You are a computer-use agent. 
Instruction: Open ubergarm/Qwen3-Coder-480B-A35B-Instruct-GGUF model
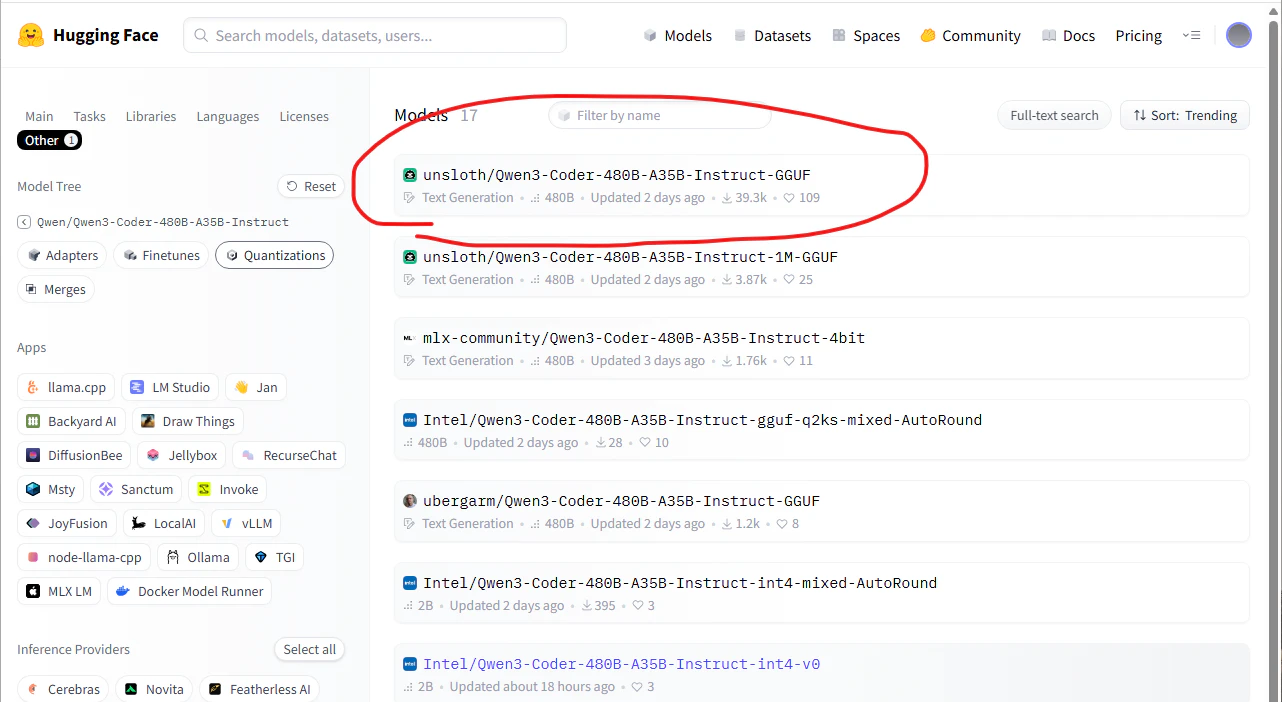822,511
